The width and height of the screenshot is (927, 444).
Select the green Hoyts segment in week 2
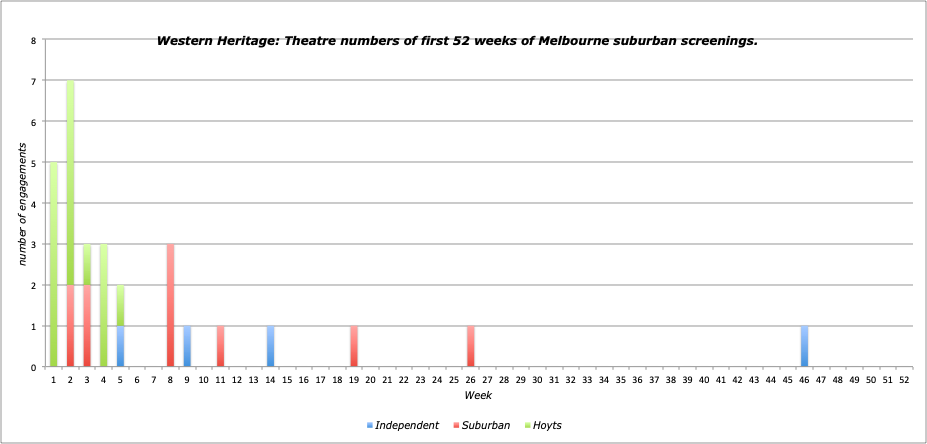(70, 183)
